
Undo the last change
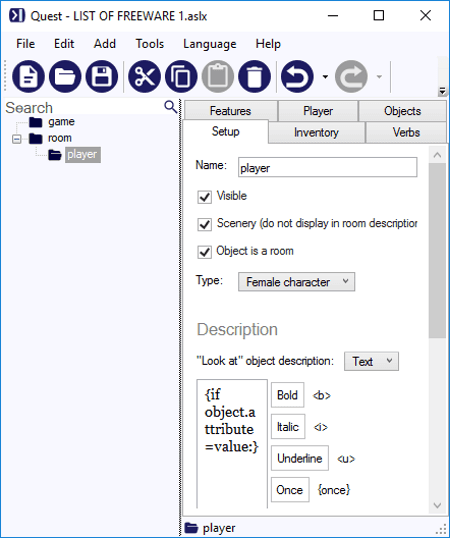click(x=297, y=77)
